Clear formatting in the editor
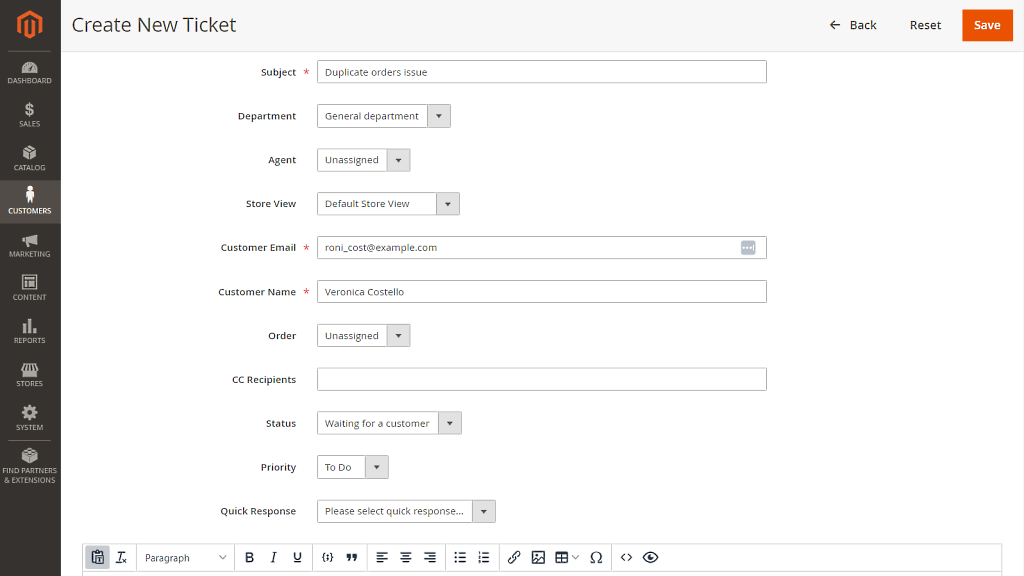This screenshot has height=576, width=1024. click(121, 557)
